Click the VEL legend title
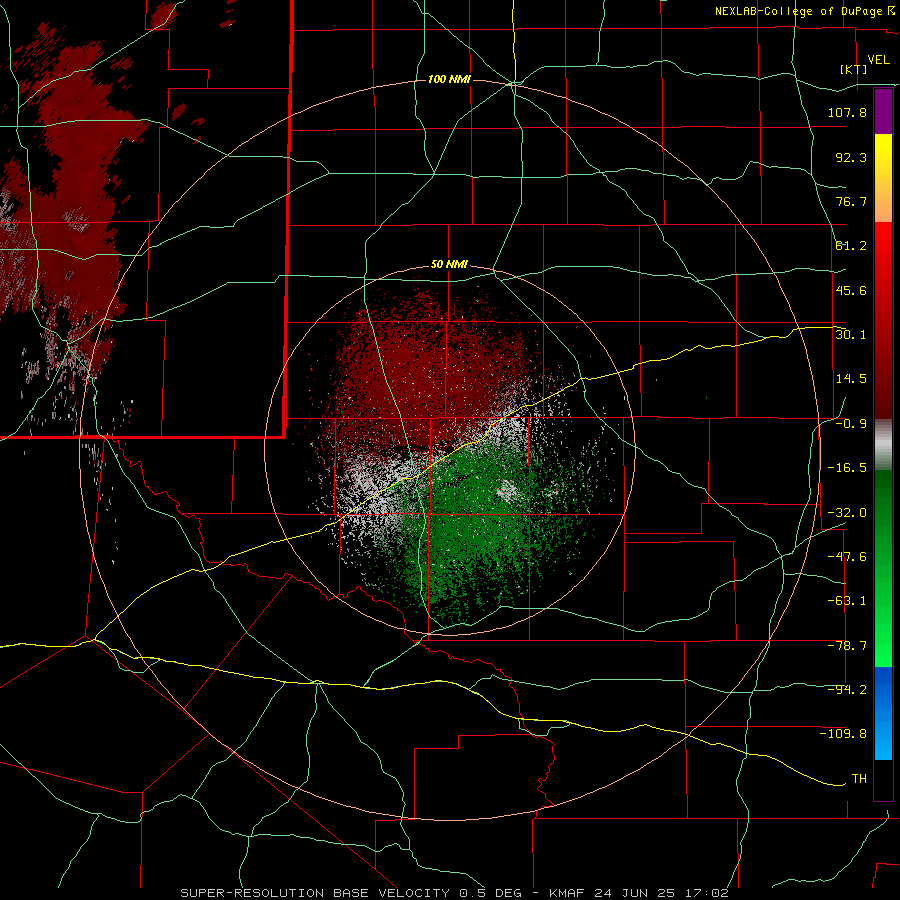 [878, 60]
